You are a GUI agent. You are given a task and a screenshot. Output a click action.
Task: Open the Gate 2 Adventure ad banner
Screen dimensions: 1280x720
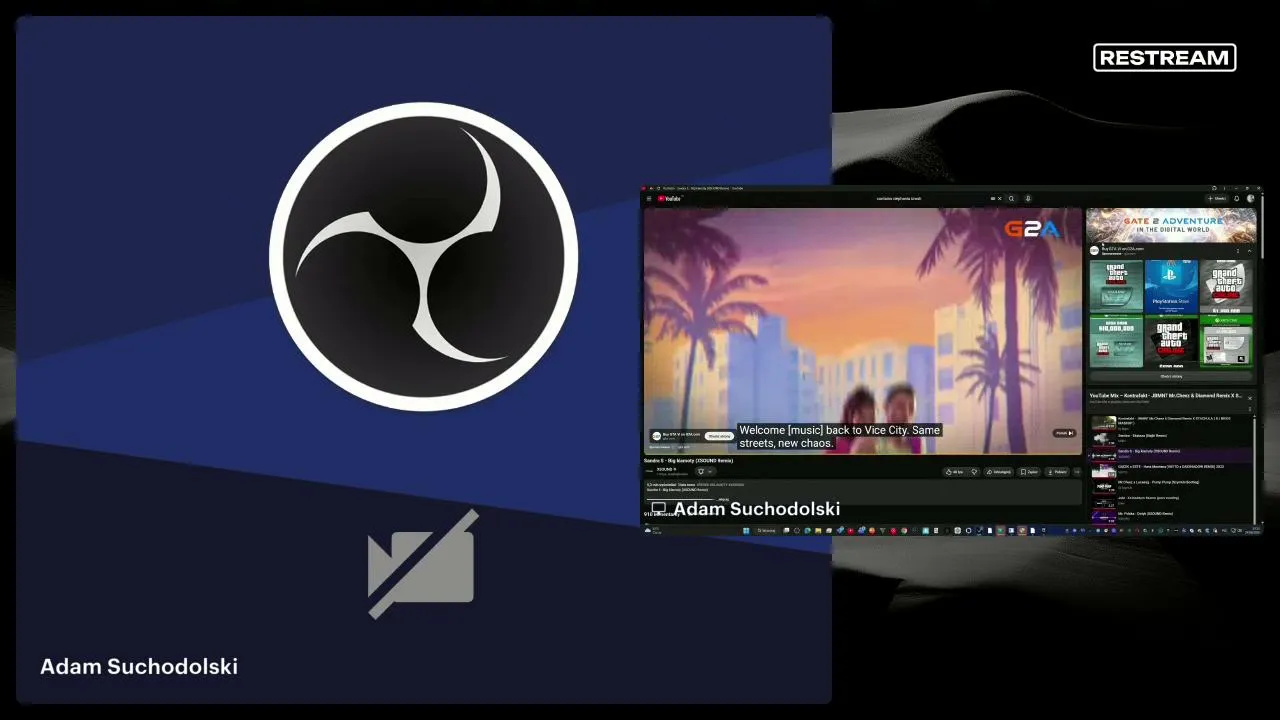(1171, 225)
